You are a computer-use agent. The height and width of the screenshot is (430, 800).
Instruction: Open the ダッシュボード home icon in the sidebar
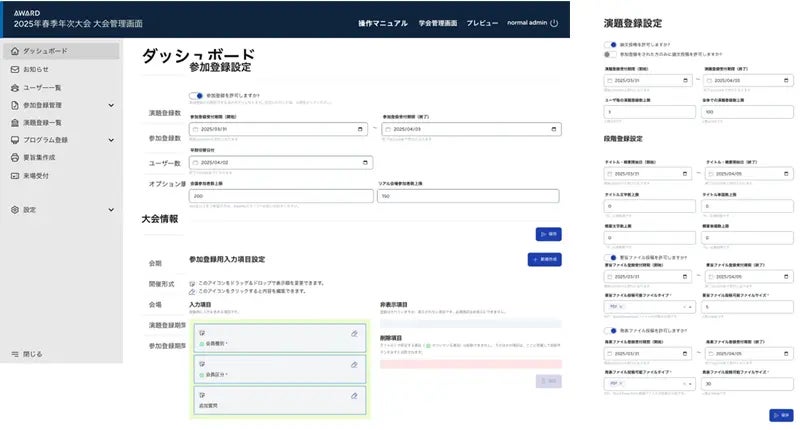15,51
